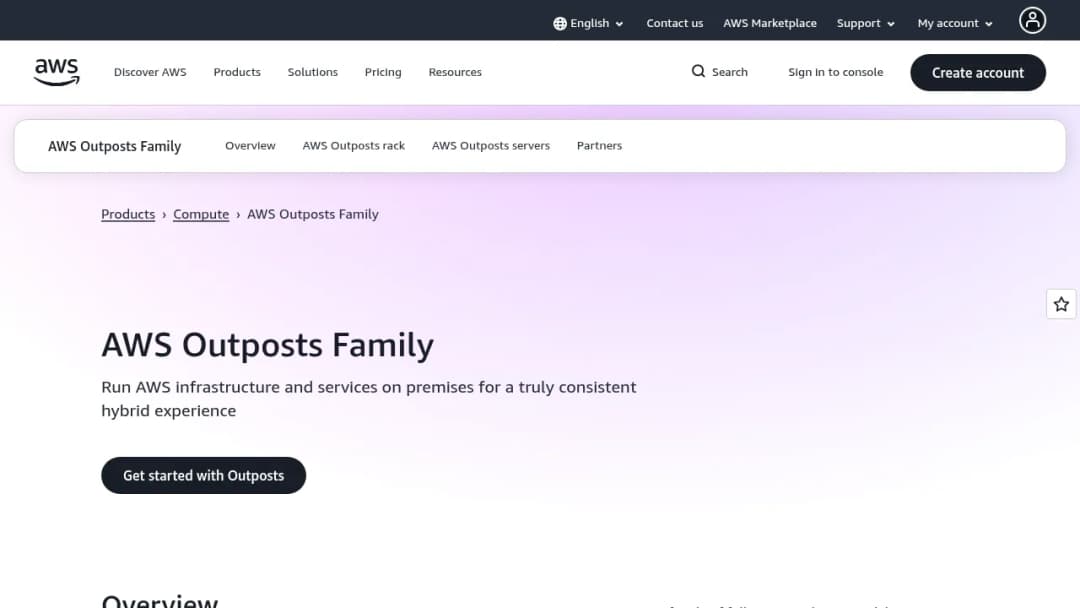Open the user profile avatar icon

[x=1032, y=21]
